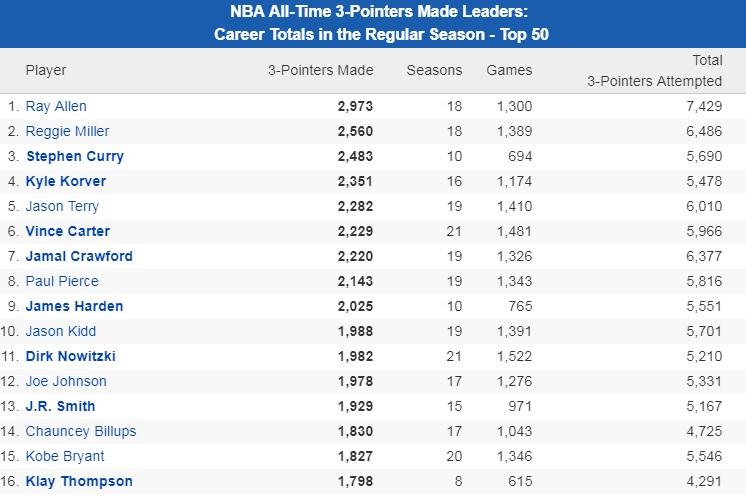746x498 pixels.
Task: Open James Harden's player page
Action: pyautogui.click(x=74, y=306)
